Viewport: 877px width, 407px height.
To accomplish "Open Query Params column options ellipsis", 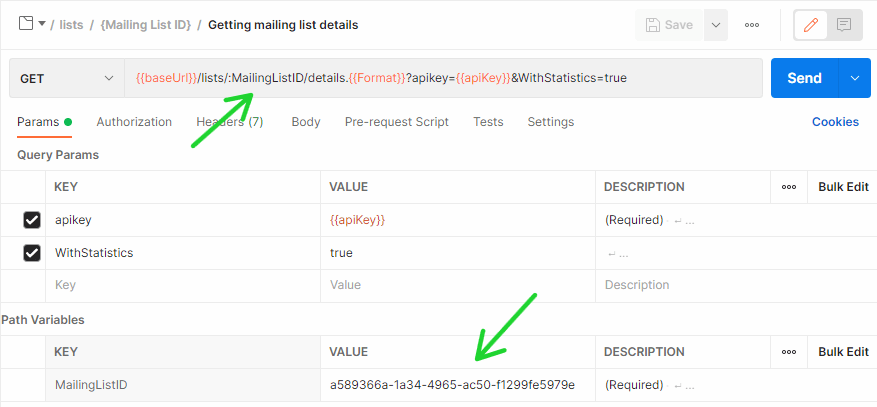I will (x=789, y=187).
